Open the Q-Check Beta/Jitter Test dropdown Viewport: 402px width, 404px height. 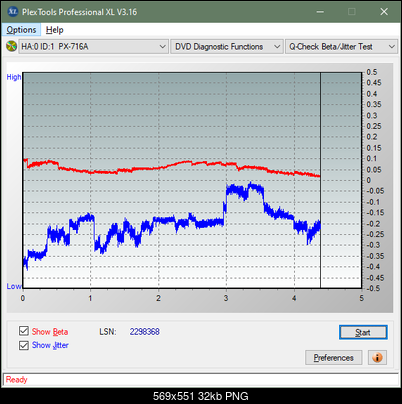341,47
